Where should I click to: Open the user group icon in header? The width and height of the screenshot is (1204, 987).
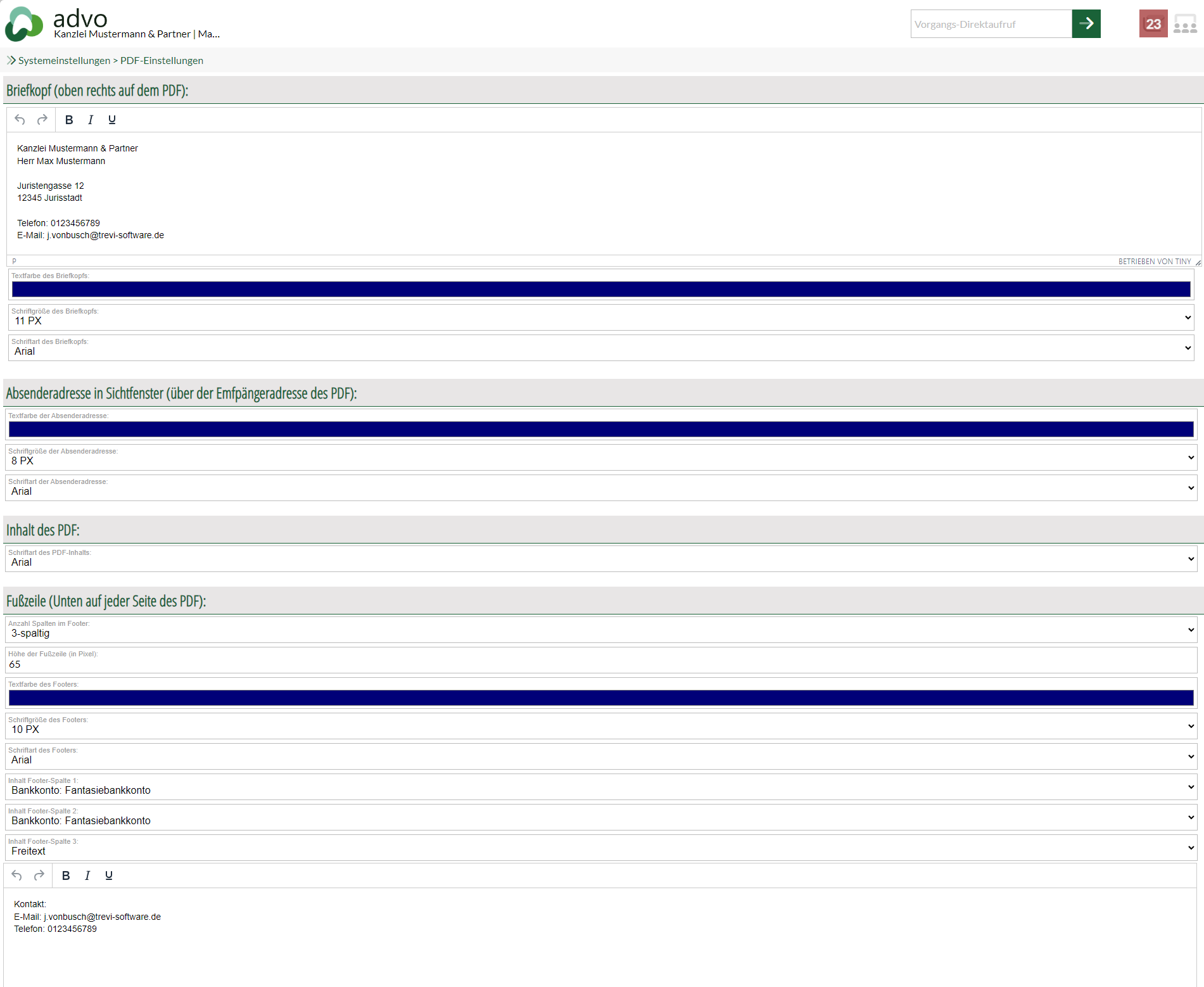pos(1184,24)
